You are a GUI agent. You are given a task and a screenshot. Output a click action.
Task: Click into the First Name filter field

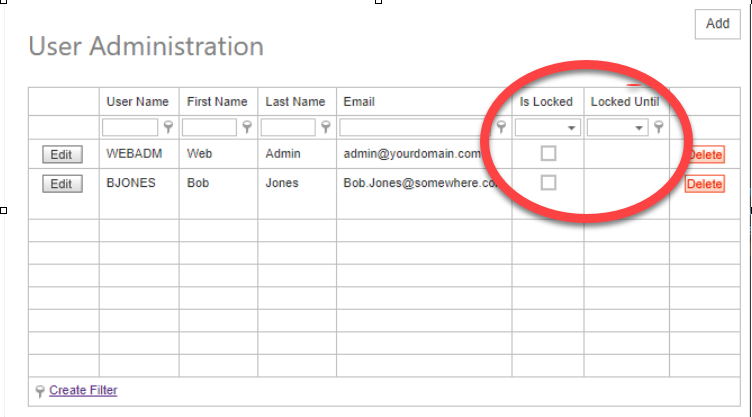coord(209,127)
